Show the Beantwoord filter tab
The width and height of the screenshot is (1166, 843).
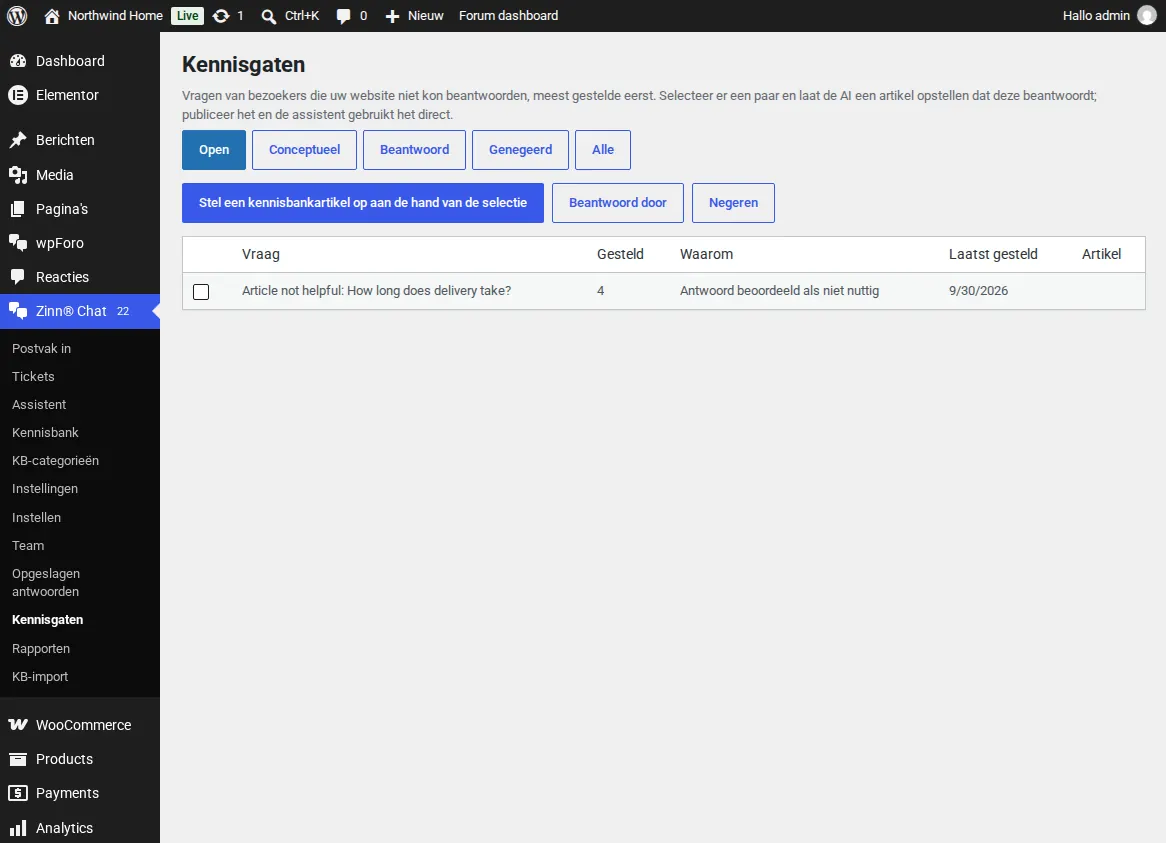pyautogui.click(x=414, y=149)
